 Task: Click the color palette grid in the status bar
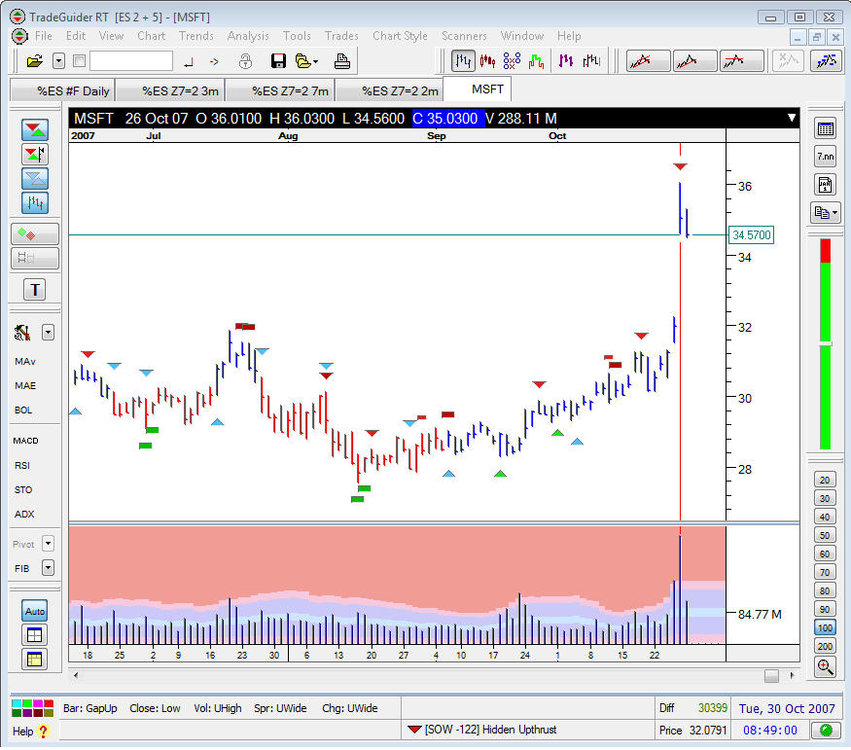(x=33, y=708)
